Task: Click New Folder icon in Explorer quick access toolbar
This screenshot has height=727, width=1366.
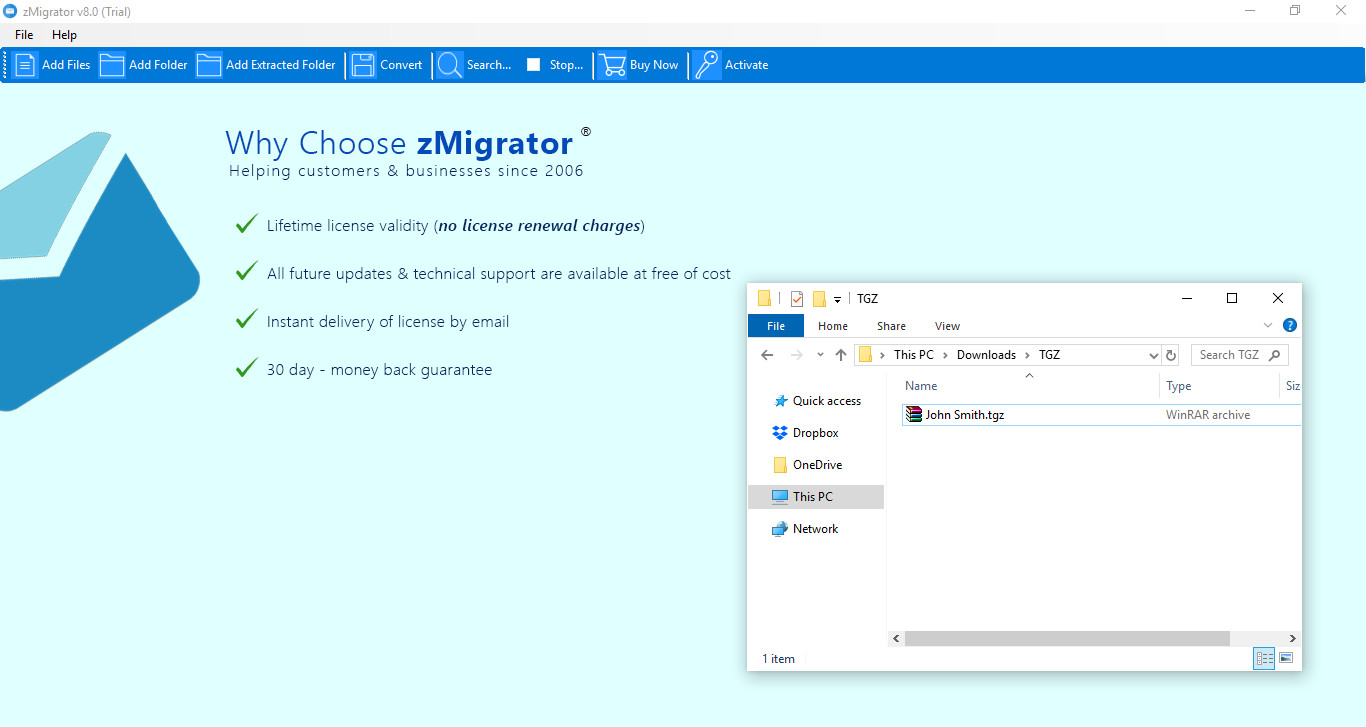Action: [819, 298]
